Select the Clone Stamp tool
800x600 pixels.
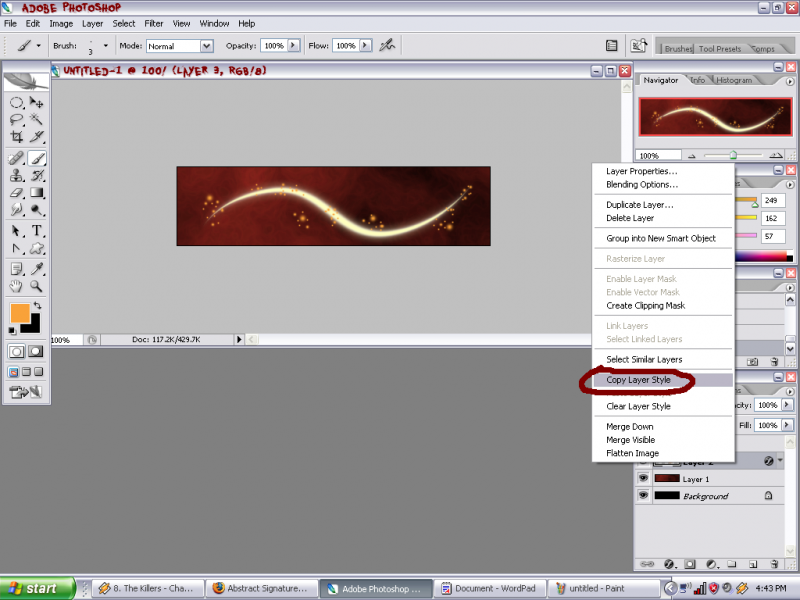(x=16, y=176)
